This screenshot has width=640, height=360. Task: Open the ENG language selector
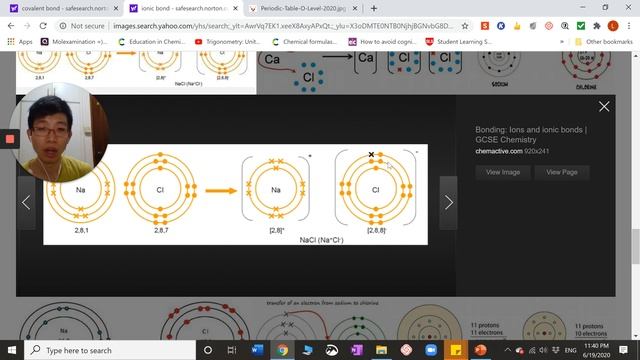pyautogui.click(x=570, y=350)
